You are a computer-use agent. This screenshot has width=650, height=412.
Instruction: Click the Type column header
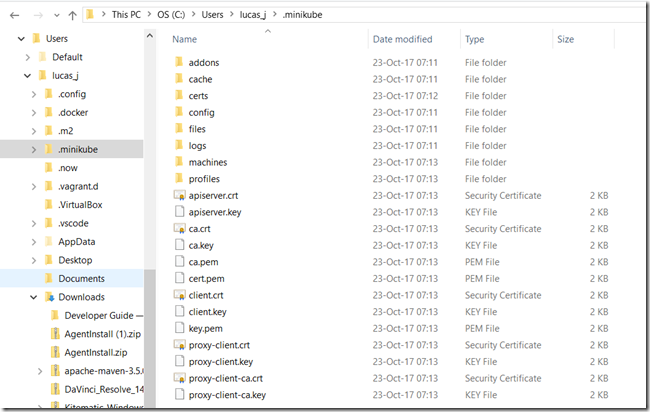(x=475, y=39)
